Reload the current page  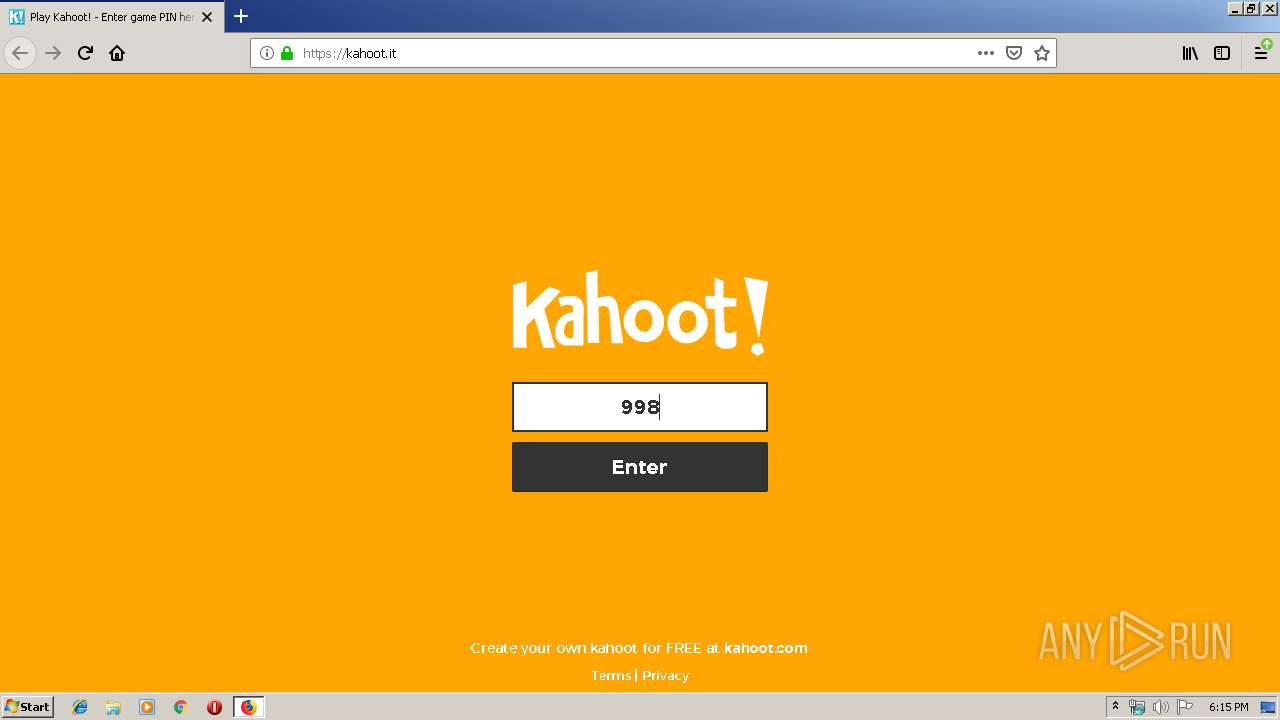85,53
